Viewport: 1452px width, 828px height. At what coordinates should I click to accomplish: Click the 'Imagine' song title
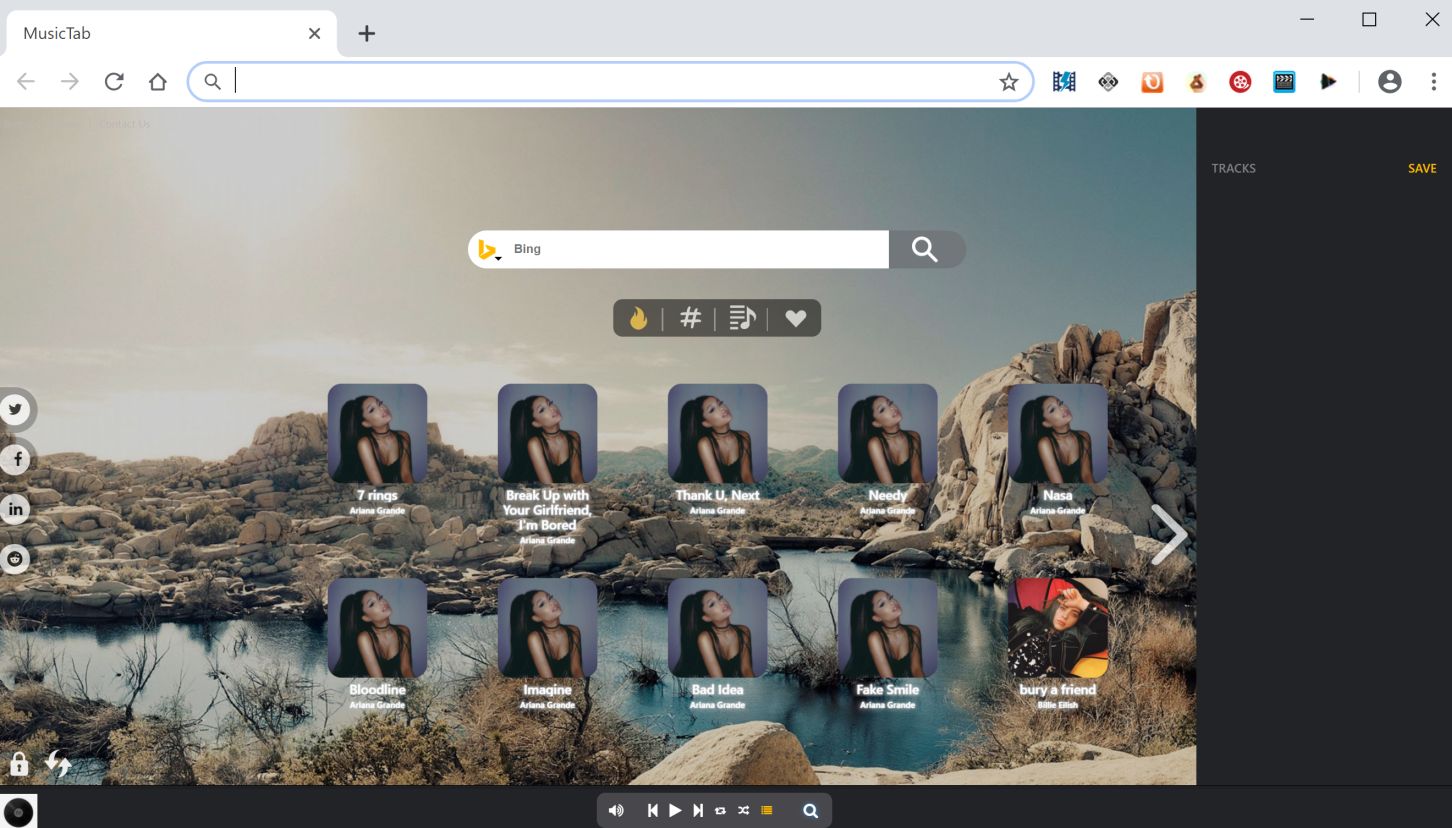[x=547, y=689]
